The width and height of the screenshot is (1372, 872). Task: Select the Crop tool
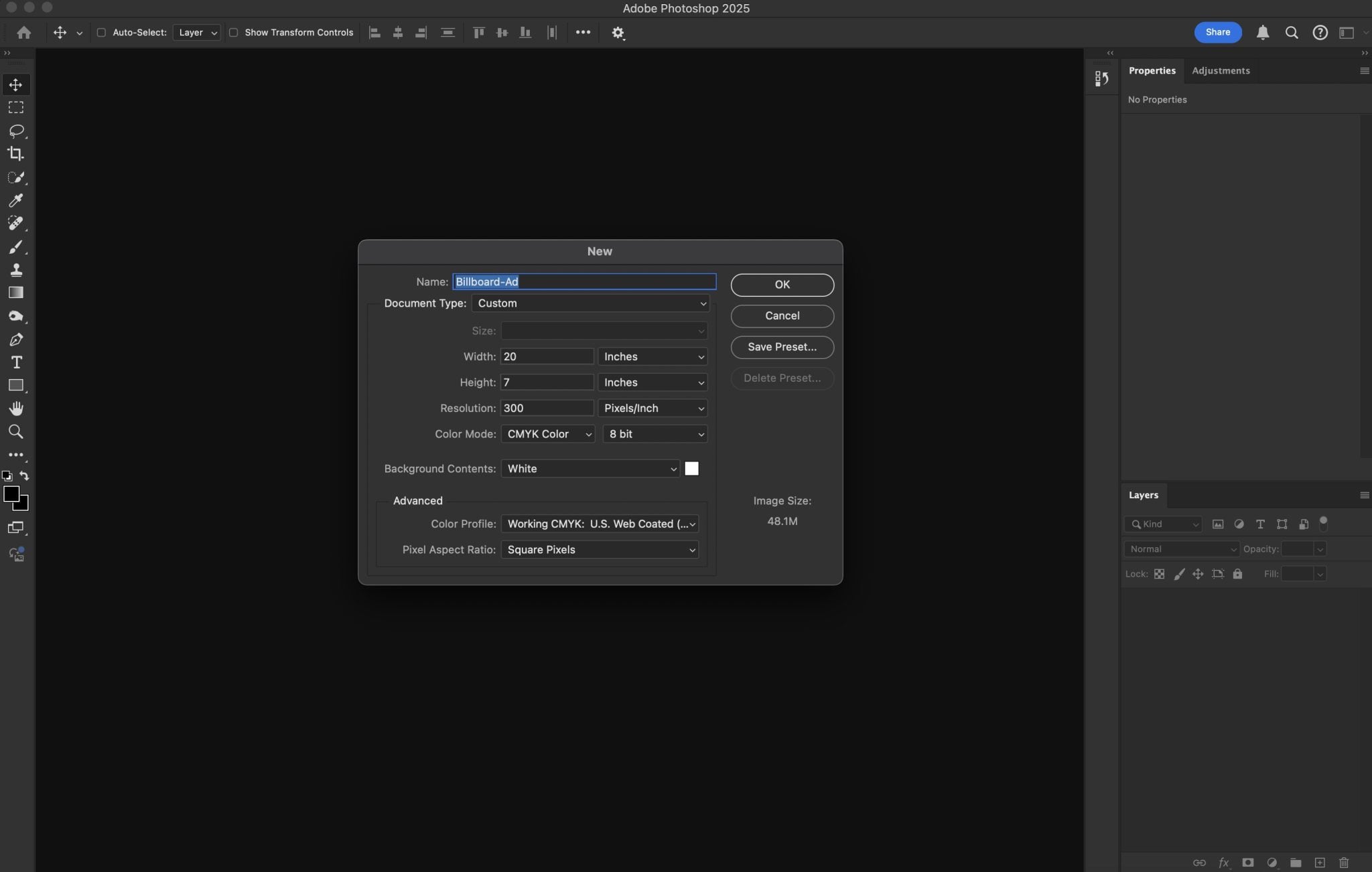[16, 154]
